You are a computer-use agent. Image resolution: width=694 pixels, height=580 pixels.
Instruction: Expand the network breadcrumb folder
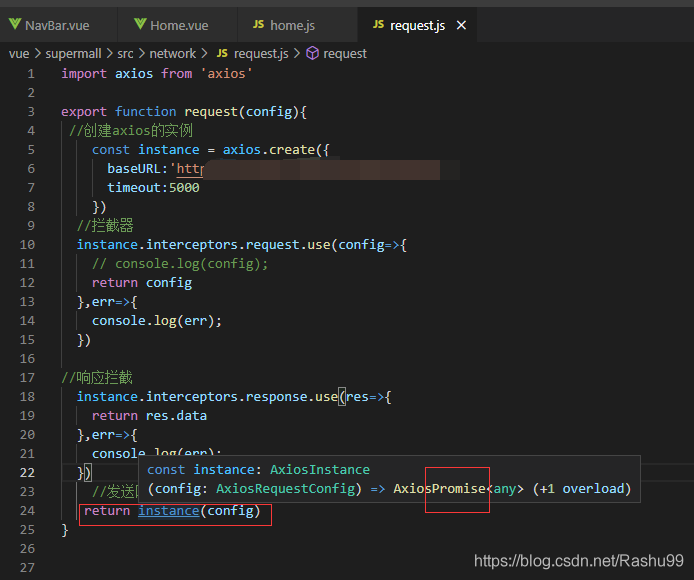173,54
